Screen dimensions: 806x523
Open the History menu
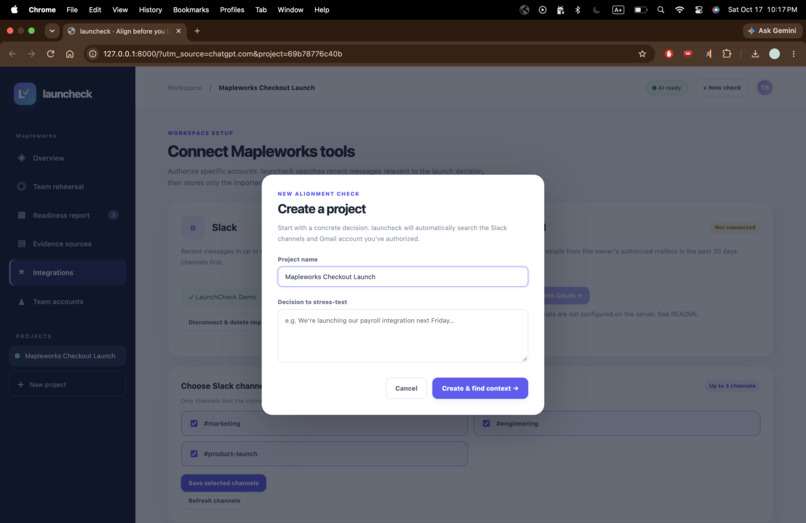click(x=150, y=10)
